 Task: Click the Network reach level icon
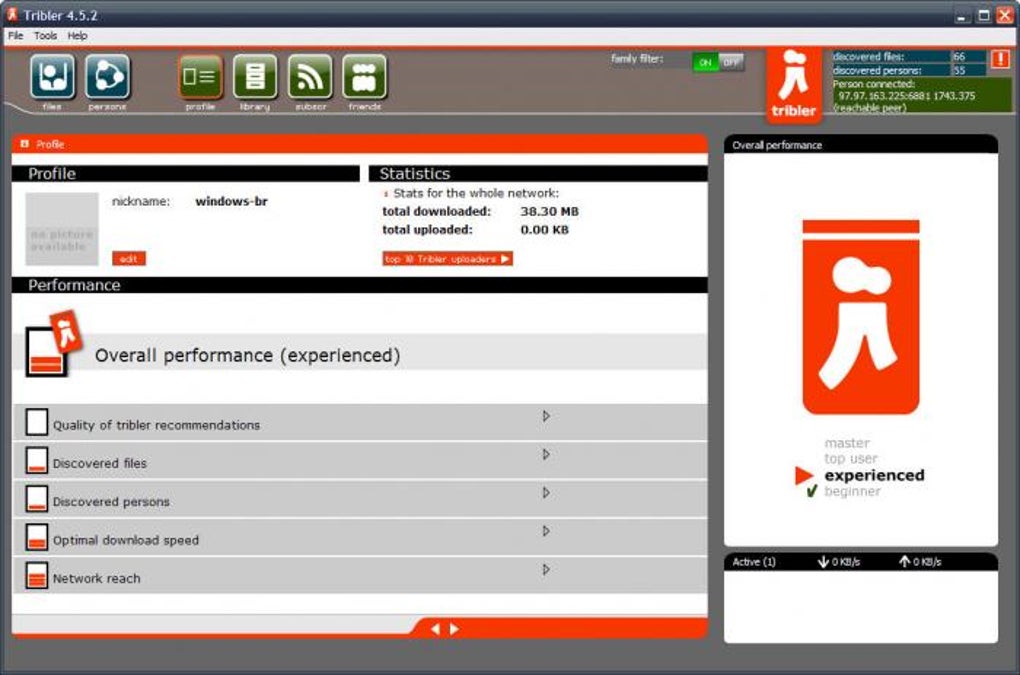pos(36,576)
